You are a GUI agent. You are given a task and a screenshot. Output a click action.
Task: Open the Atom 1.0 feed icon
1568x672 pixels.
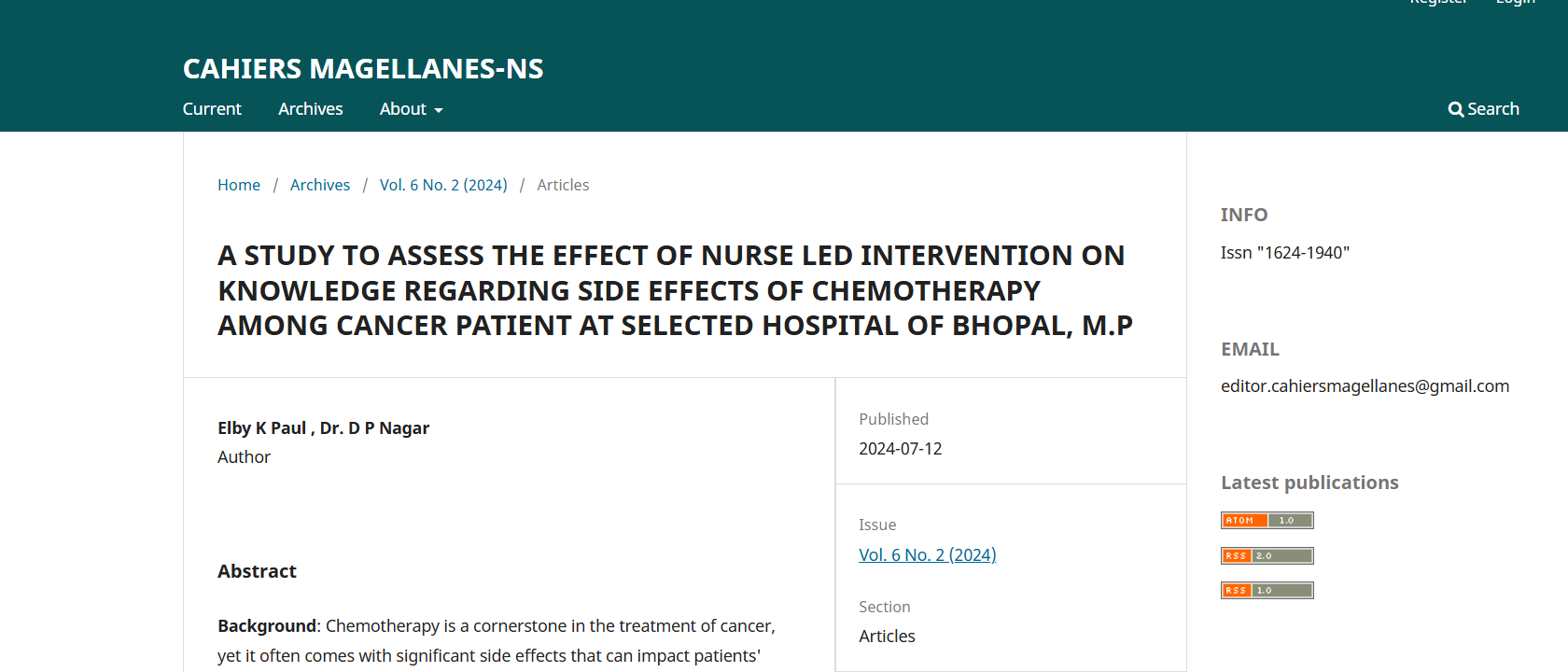tap(1267, 520)
